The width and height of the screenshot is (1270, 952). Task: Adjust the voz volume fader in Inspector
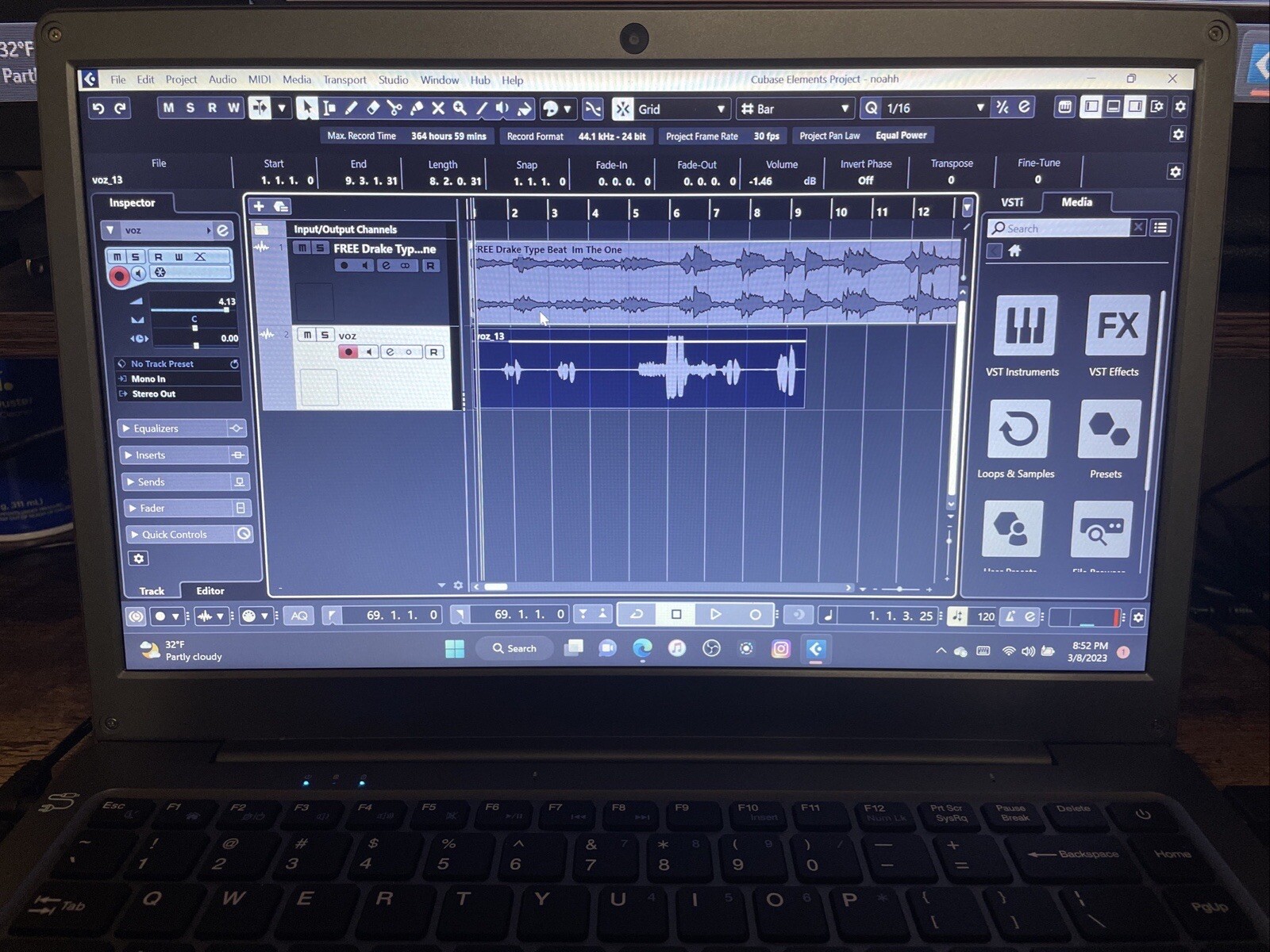tap(225, 310)
